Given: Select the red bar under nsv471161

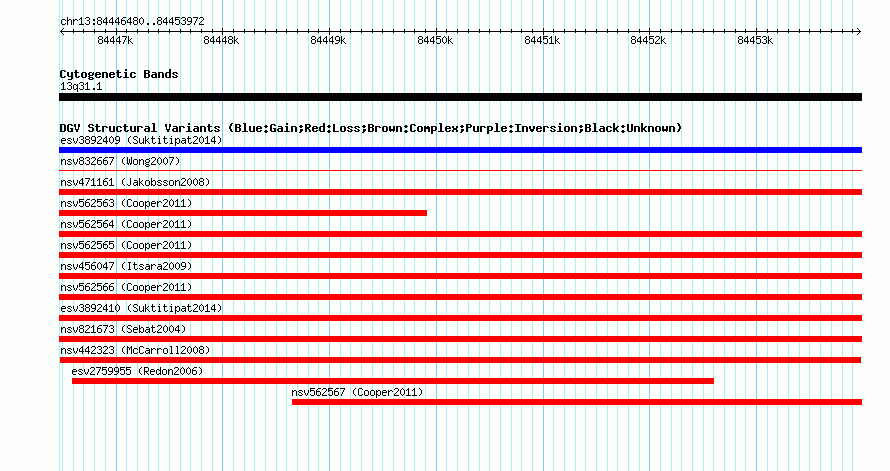Looking at the screenshot, I should [460, 192].
